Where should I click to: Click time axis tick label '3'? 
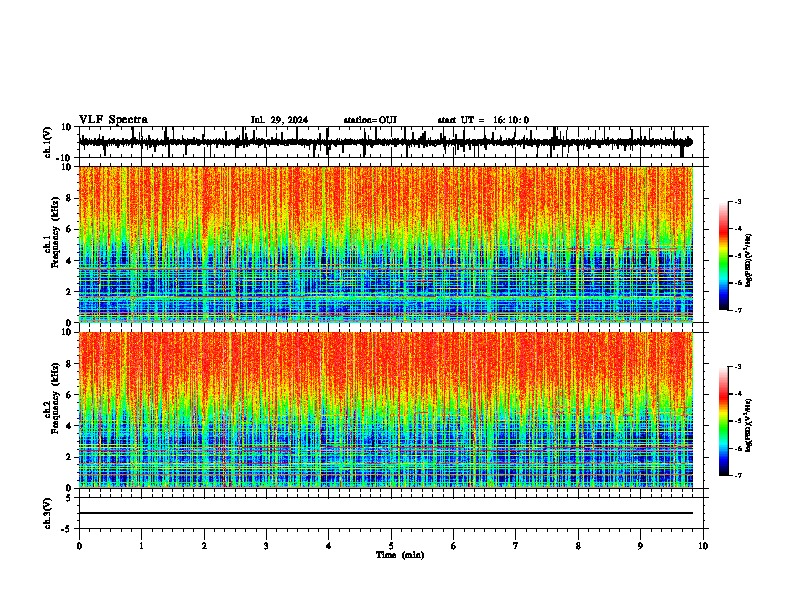pyautogui.click(x=266, y=546)
